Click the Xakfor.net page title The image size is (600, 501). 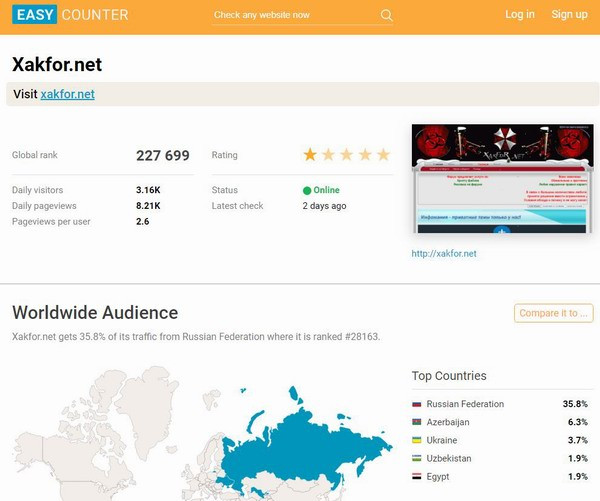tap(57, 64)
